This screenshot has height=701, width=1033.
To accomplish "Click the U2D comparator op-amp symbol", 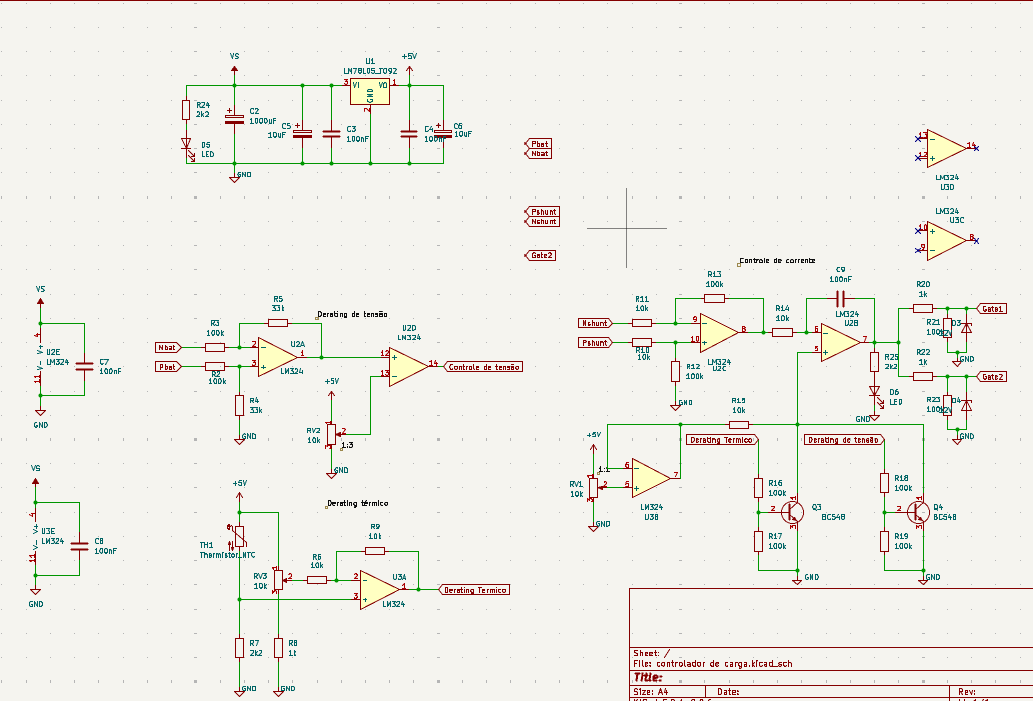I will click(408, 367).
